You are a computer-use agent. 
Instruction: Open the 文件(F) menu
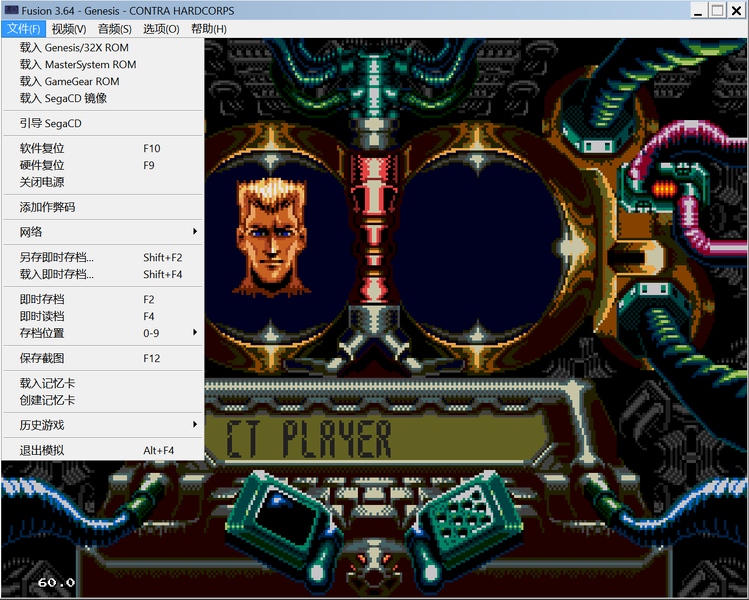[23, 29]
